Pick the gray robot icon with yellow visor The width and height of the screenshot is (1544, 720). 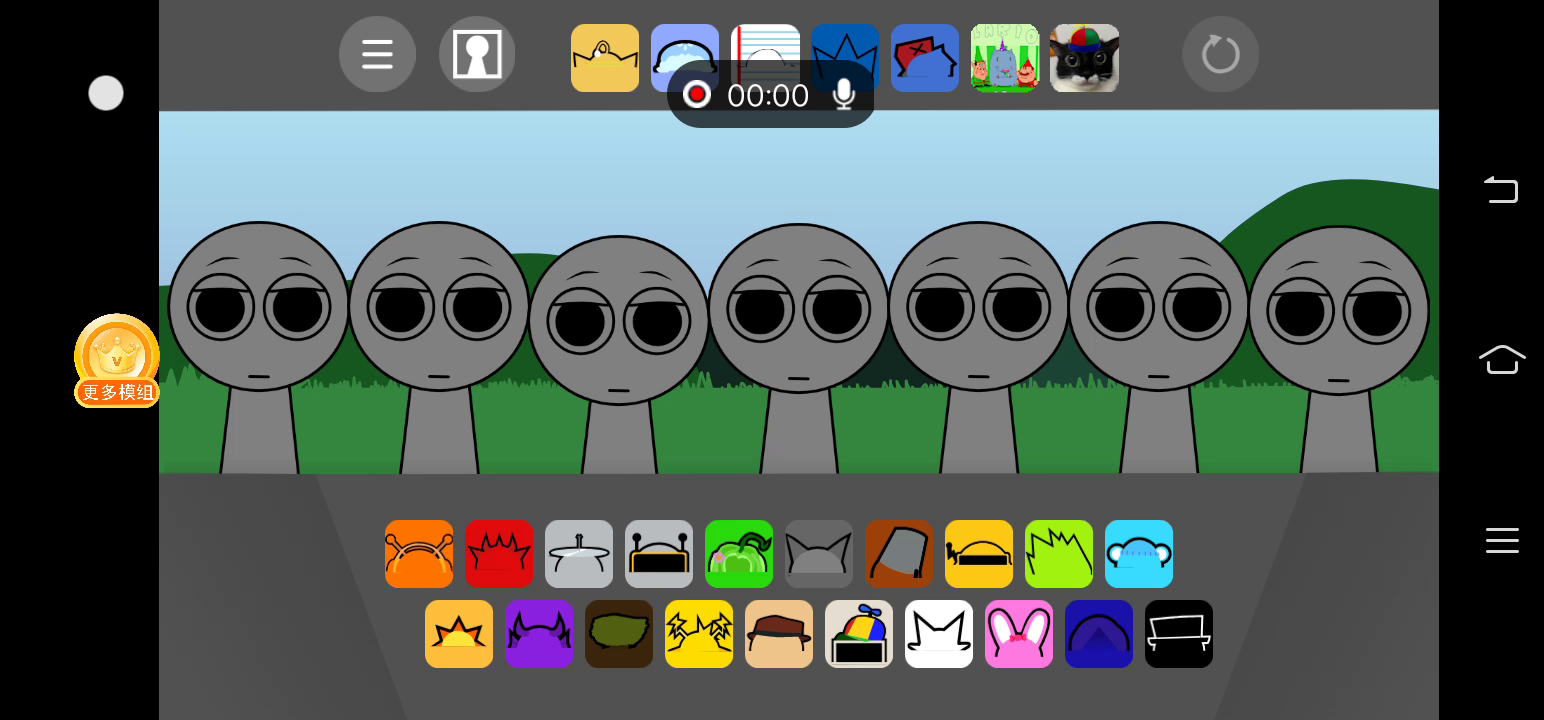[659, 554]
